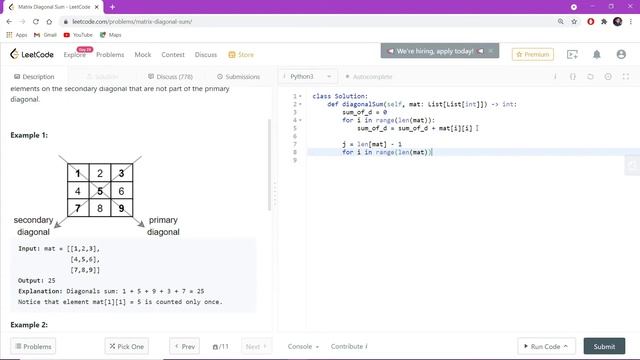Collapse code fold at line 2
Image resolution: width=640 pixels, height=360 pixels.
click(x=300, y=104)
